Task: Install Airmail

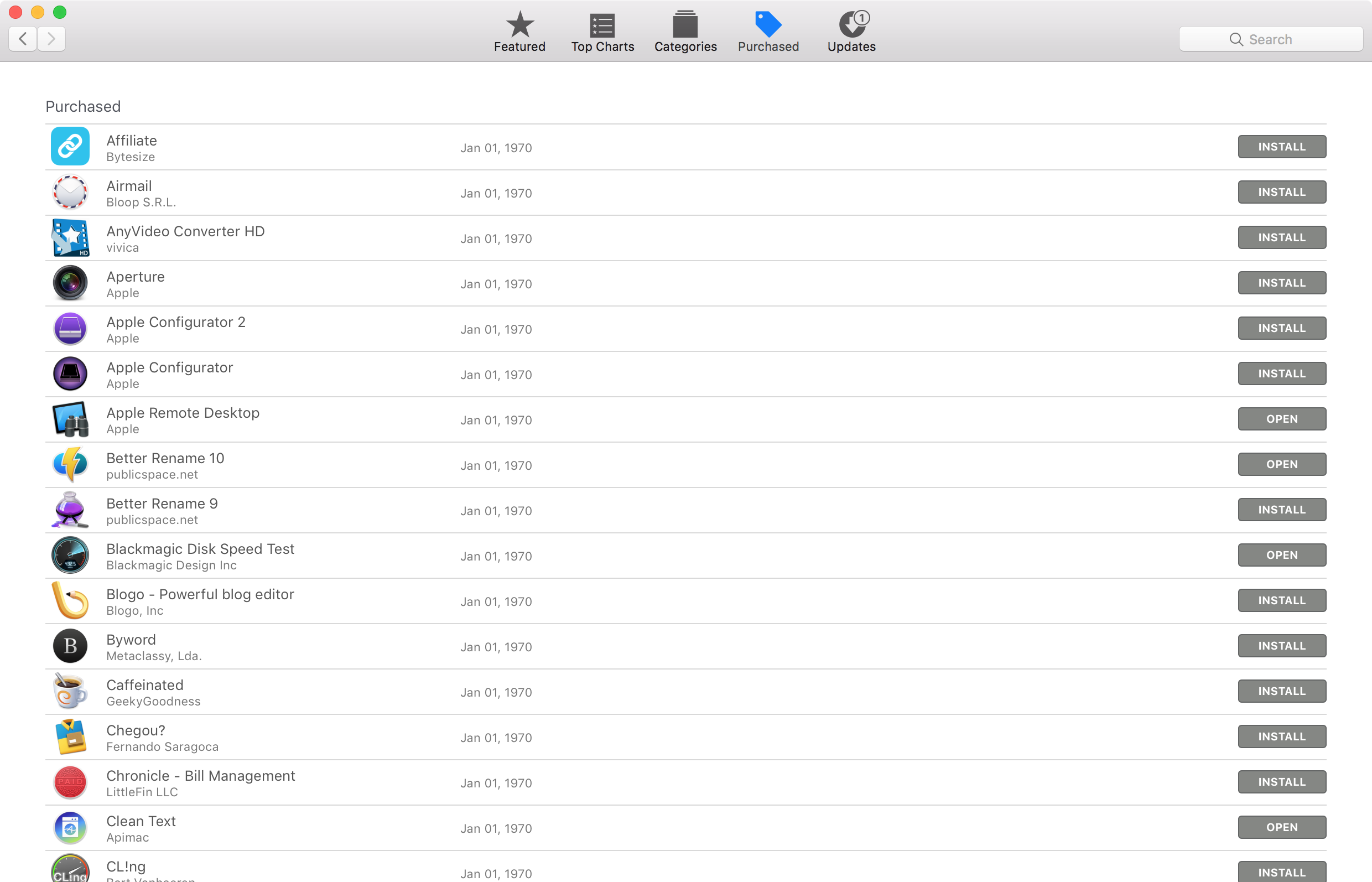Action: [x=1281, y=192]
